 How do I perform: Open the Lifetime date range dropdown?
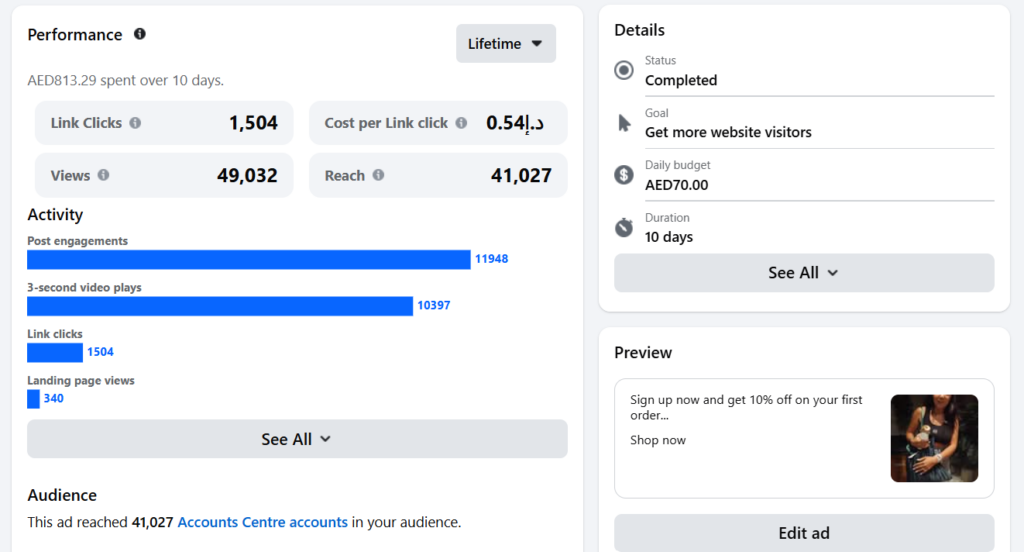[x=505, y=44]
